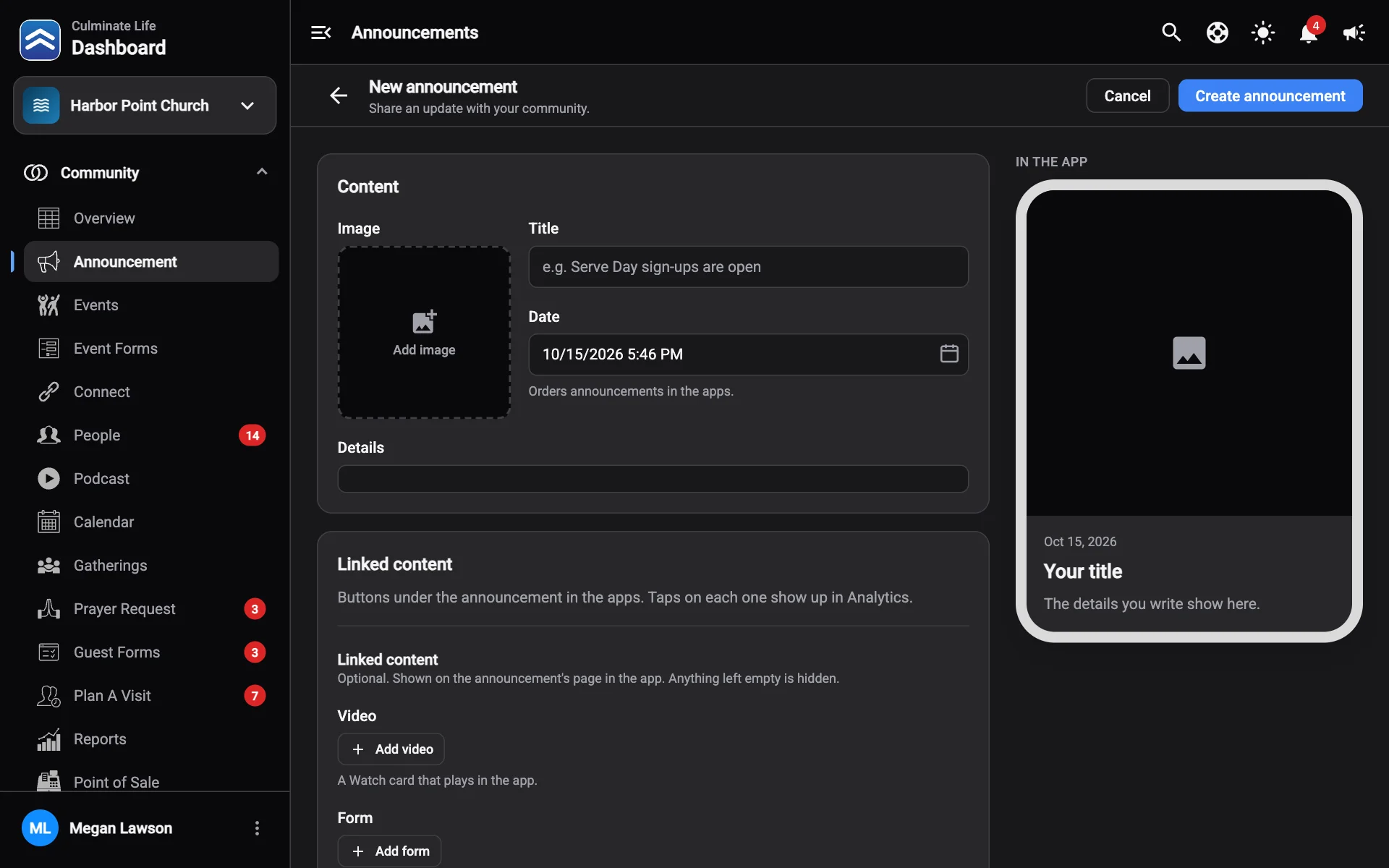Open Overview in the sidebar
Screen dimensions: 1389x868
point(151,218)
